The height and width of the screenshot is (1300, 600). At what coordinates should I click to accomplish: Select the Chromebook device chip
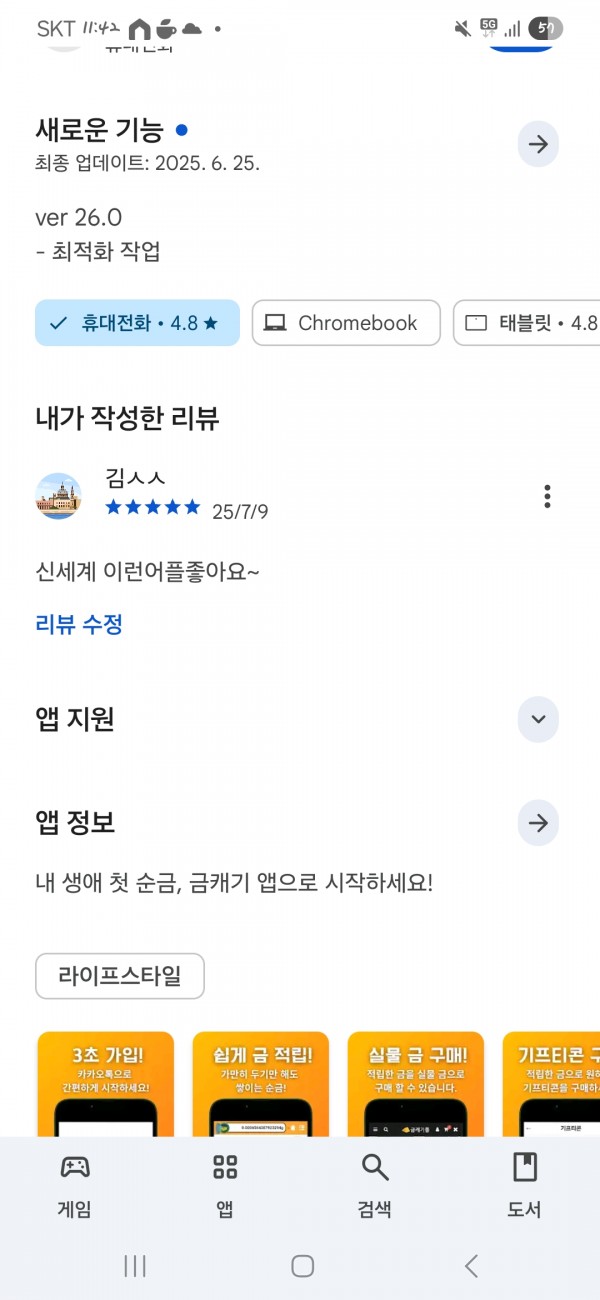click(346, 323)
